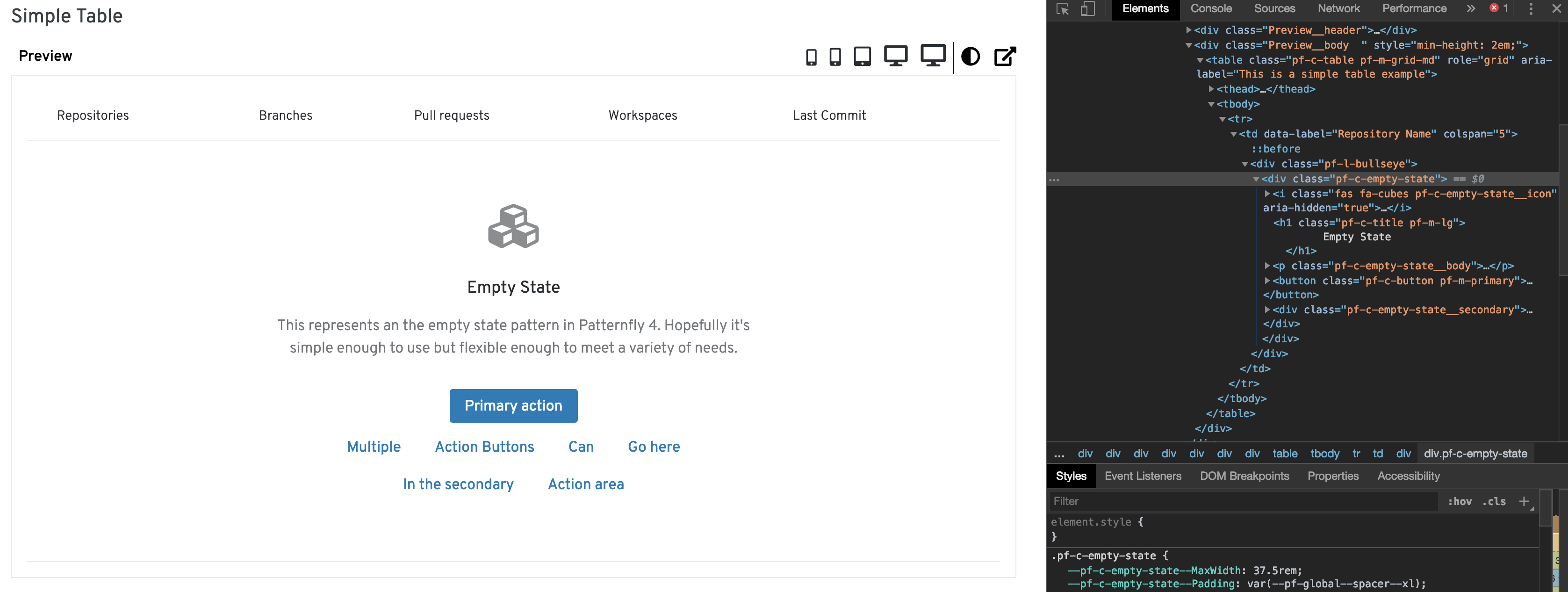Expand the pf-c-empty-state__secondary div node
Screen dimensions: 1568x592
point(1267,310)
